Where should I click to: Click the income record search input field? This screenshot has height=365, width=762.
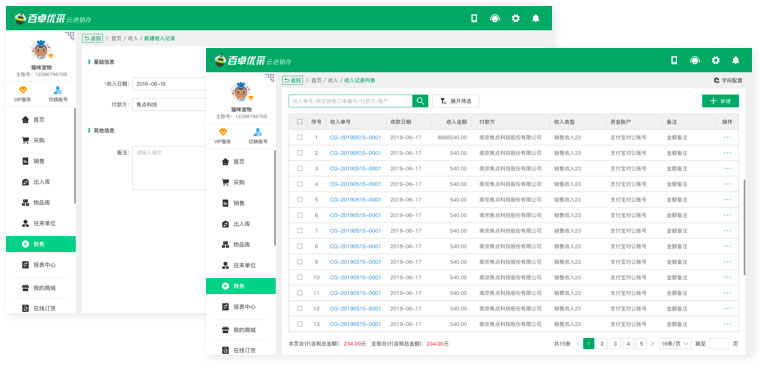coord(350,101)
